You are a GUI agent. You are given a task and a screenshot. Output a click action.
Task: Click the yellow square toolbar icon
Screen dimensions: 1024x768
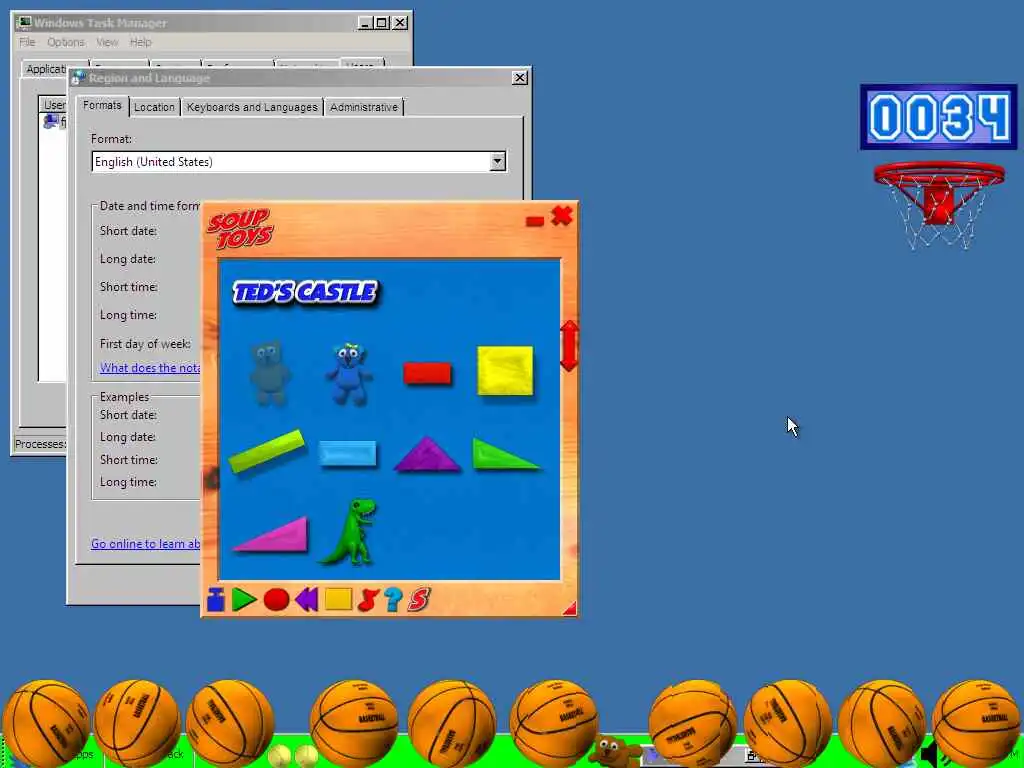click(338, 599)
